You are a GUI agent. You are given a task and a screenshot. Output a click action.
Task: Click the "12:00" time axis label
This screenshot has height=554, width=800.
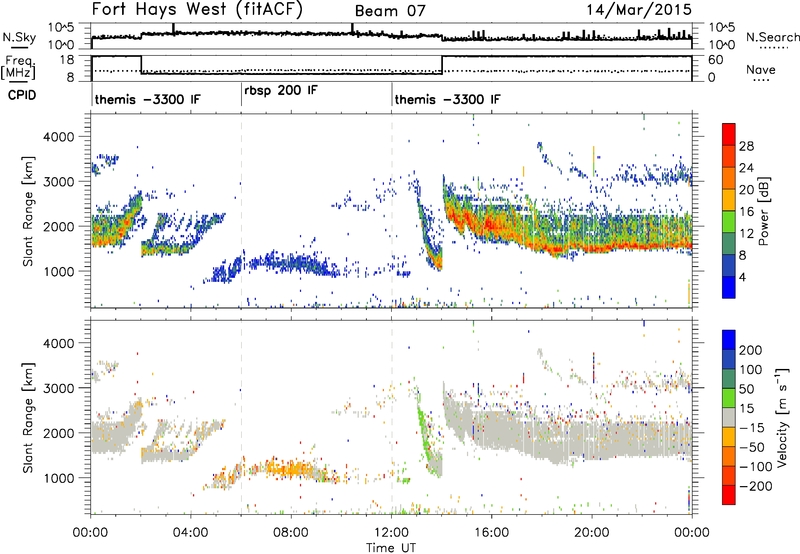(391, 533)
